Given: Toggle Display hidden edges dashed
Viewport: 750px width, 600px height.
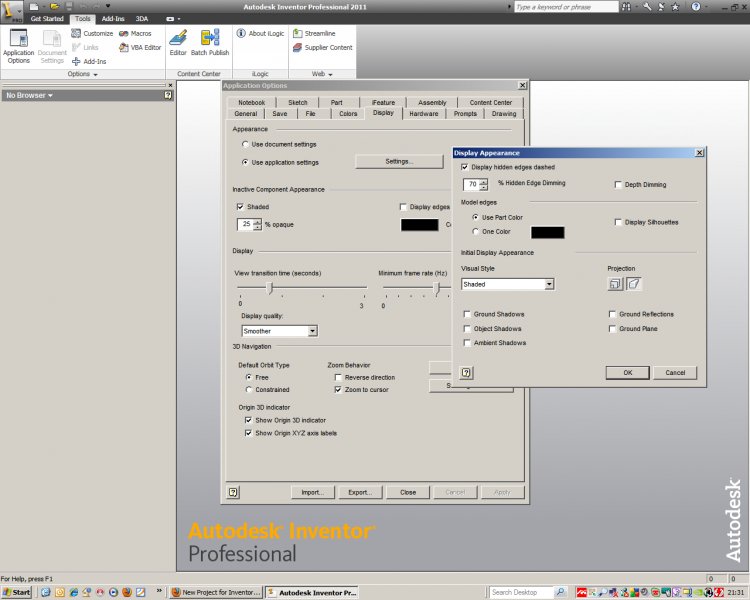Looking at the screenshot, I should click(464, 167).
